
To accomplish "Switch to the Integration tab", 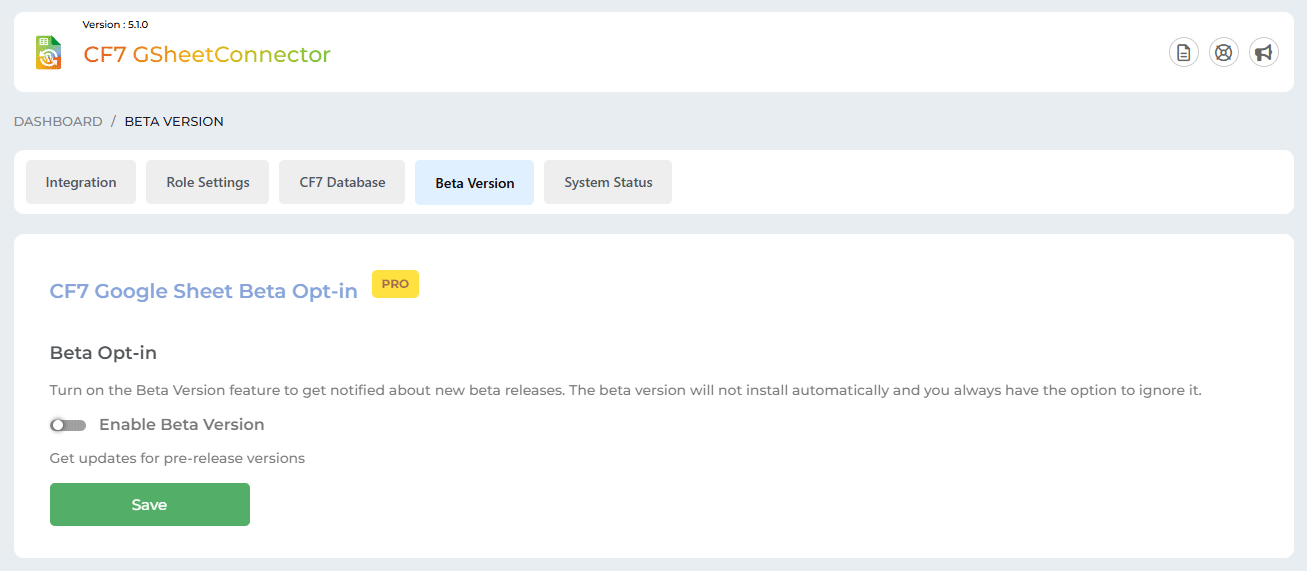I will [81, 182].
